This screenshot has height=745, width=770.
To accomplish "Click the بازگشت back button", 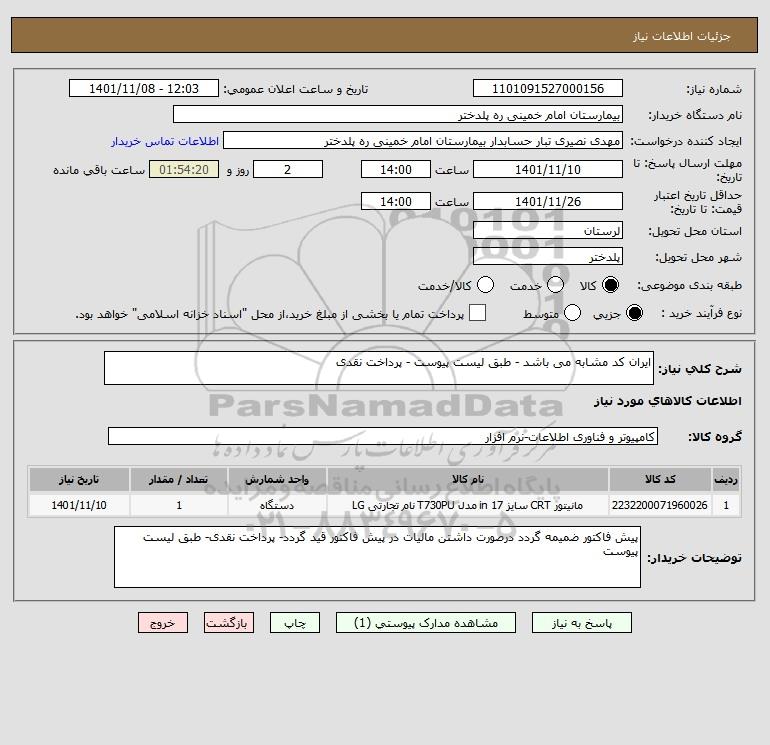I will [x=229, y=623].
